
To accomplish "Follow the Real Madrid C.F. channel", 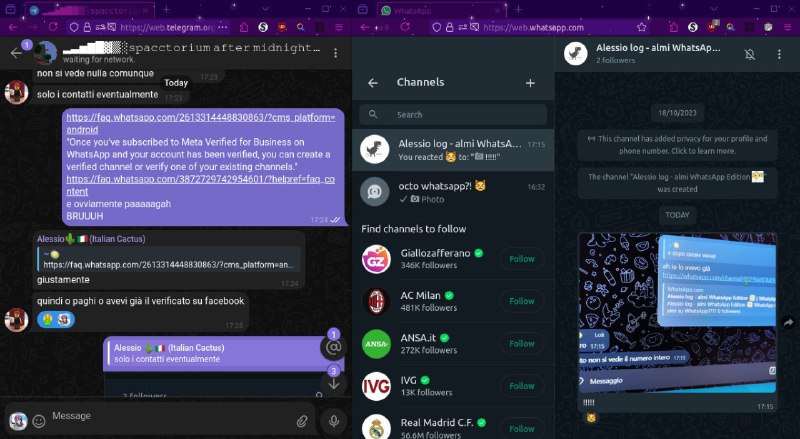I will pos(521,429).
